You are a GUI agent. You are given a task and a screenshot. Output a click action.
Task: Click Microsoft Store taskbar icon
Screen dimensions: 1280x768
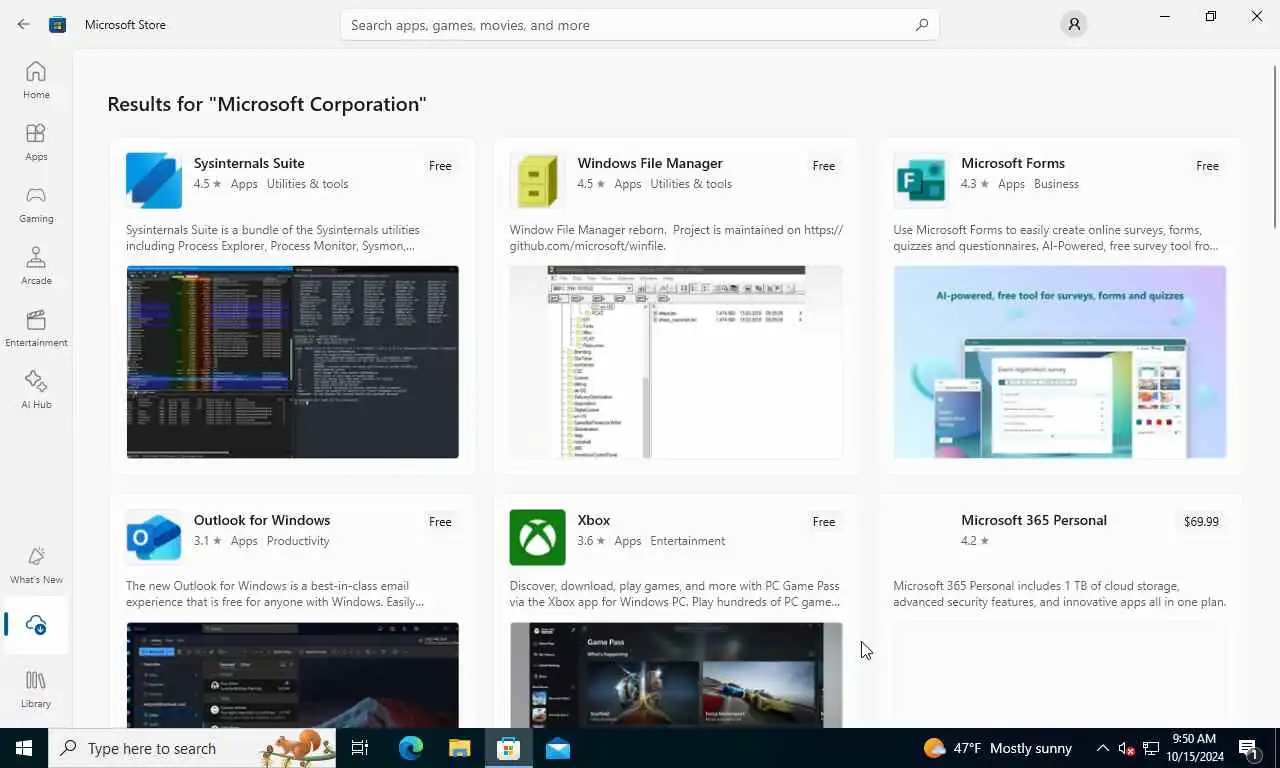click(x=508, y=748)
